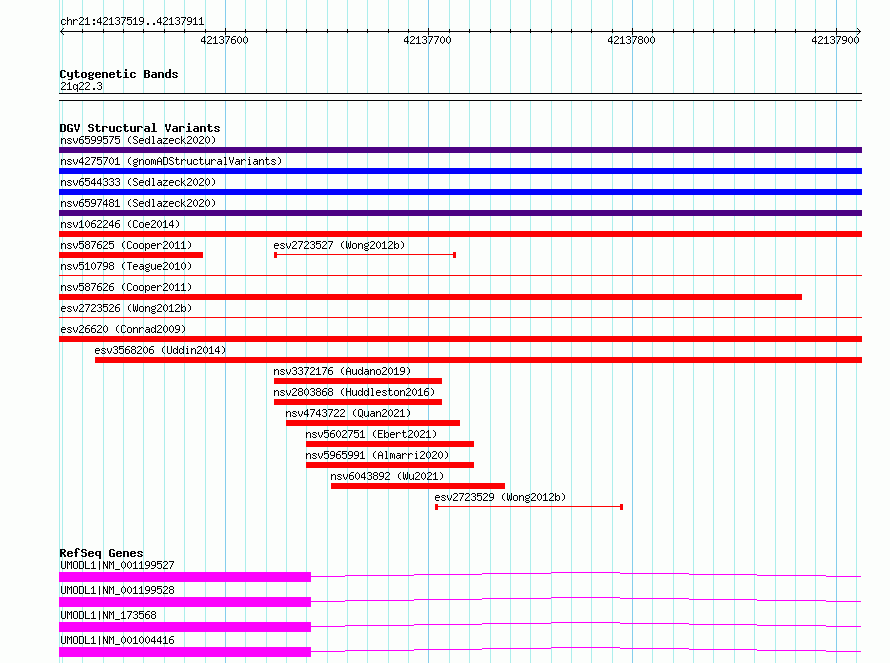The image size is (890, 663).
Task: Open UMODL1|NM_001199527 gene label
Action: (x=117, y=565)
